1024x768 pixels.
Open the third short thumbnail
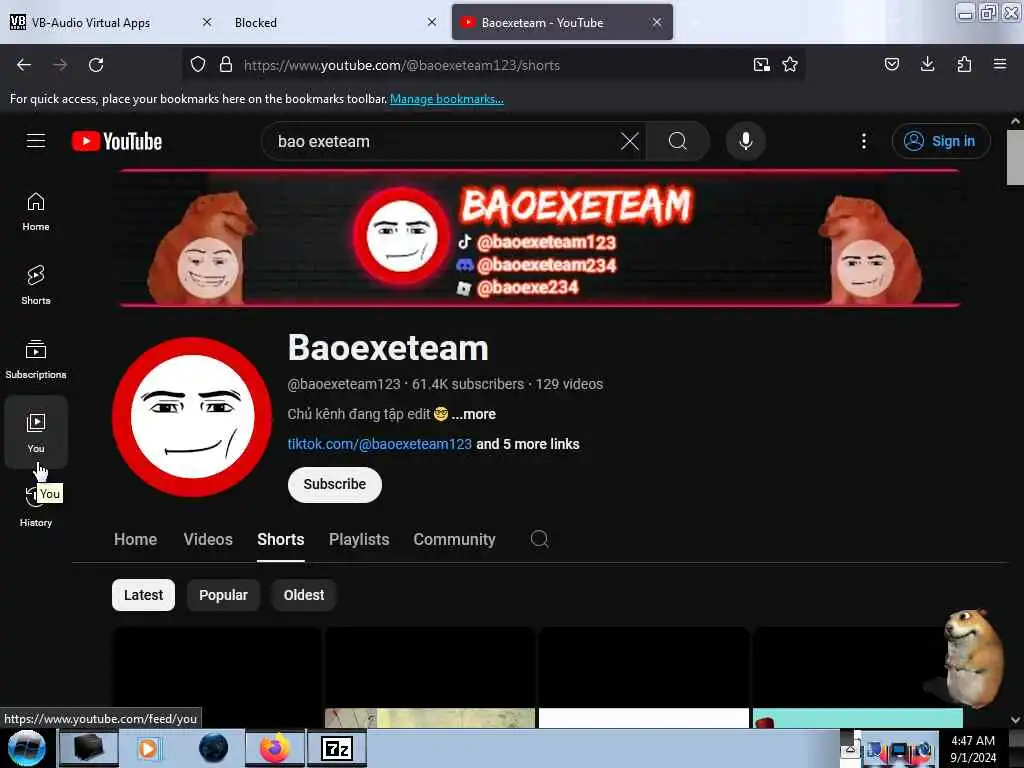[644, 677]
